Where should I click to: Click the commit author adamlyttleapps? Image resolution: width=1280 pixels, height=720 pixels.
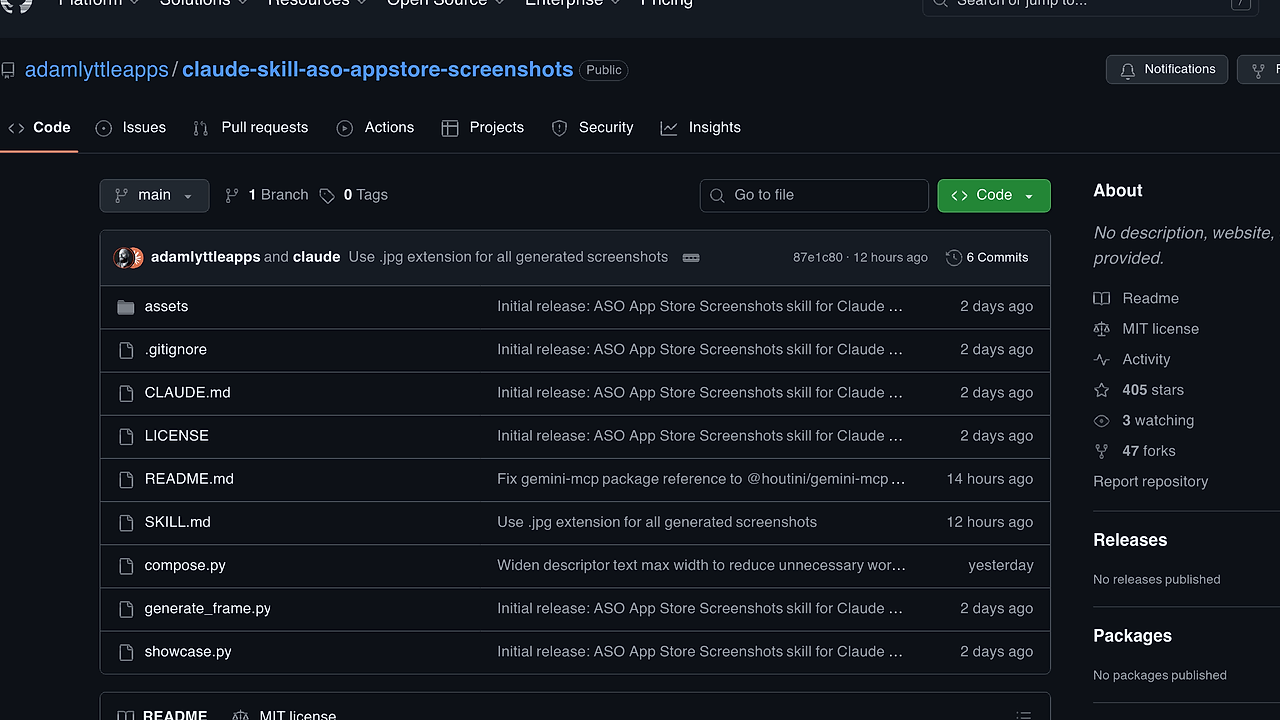tap(205, 257)
